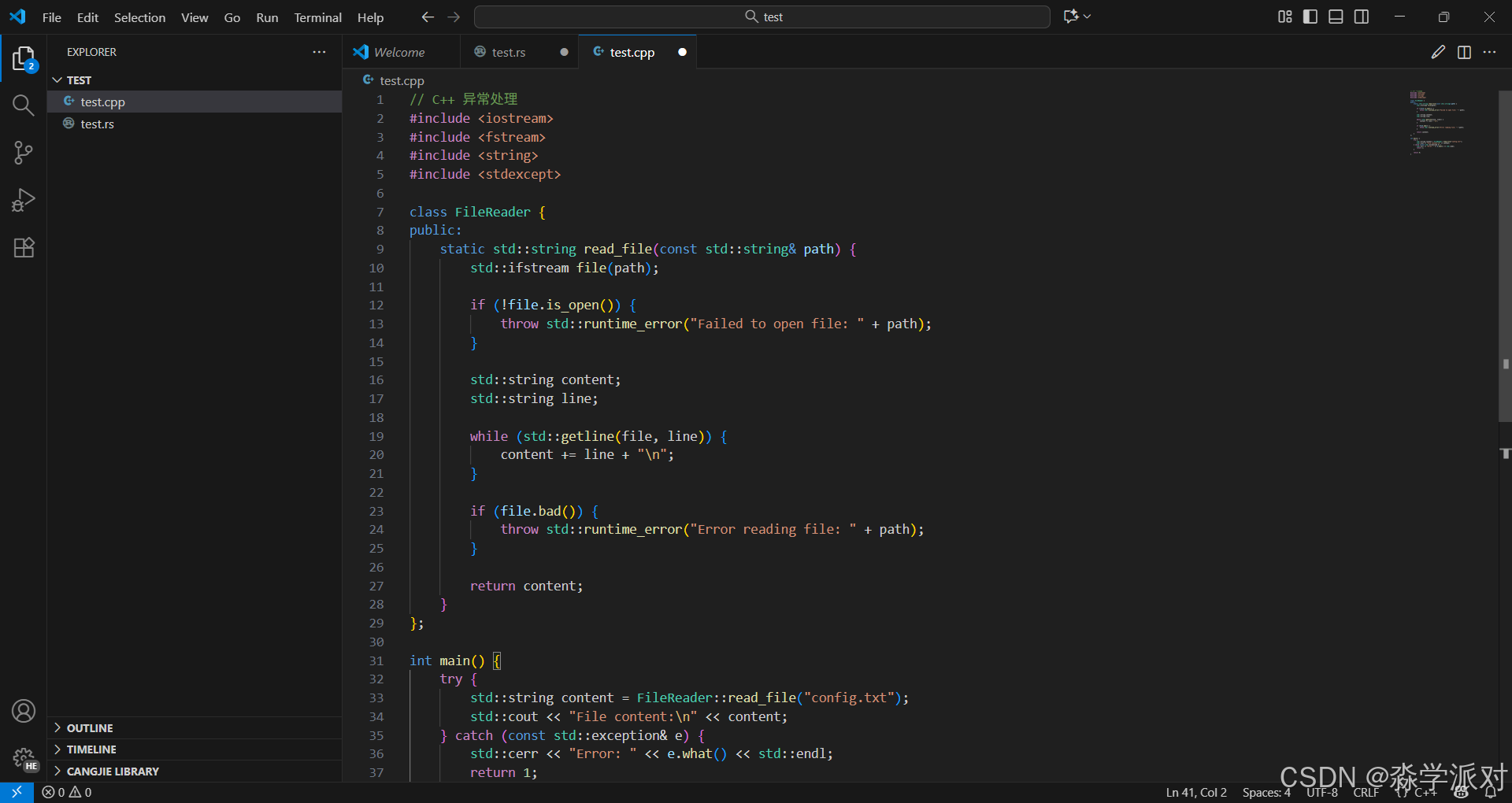
Task: Click line number 31 in the gutter
Action: click(376, 661)
